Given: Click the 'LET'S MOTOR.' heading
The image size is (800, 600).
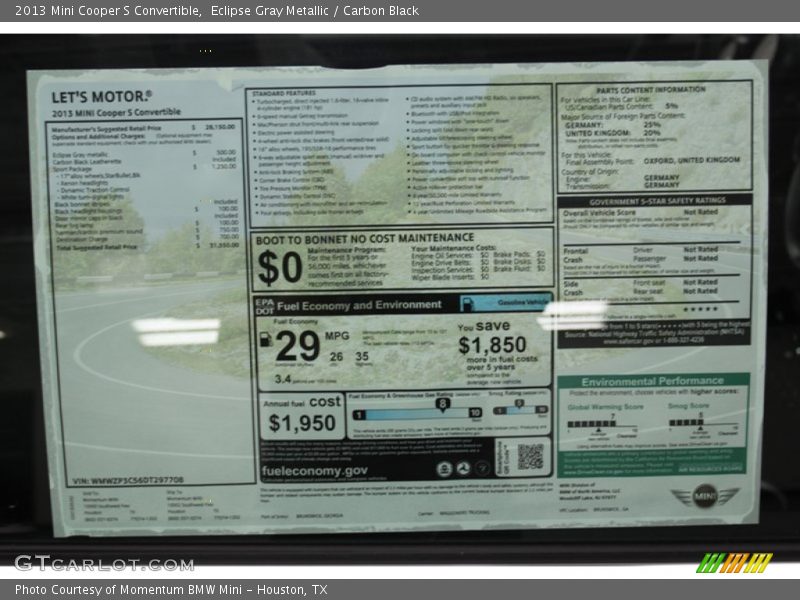Looking at the screenshot, I should click(x=102, y=96).
